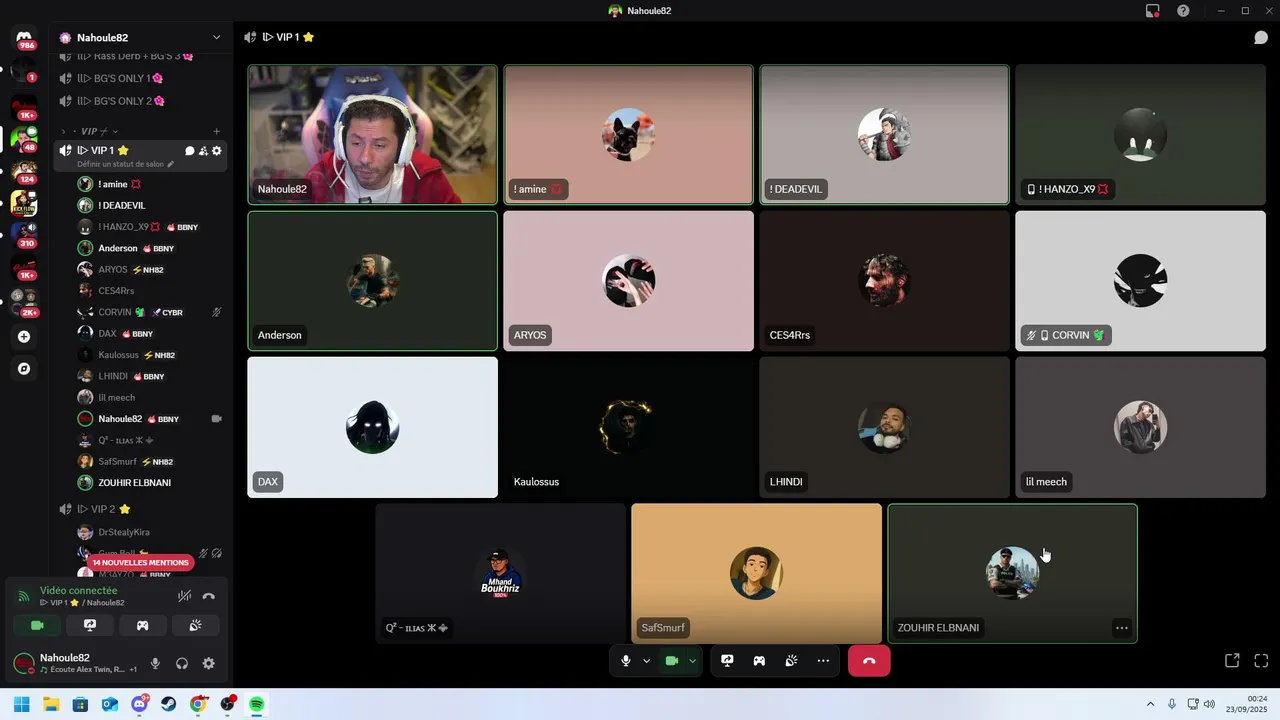This screenshot has width=1280, height=720.
Task: Open more call options ellipsis
Action: [823, 661]
